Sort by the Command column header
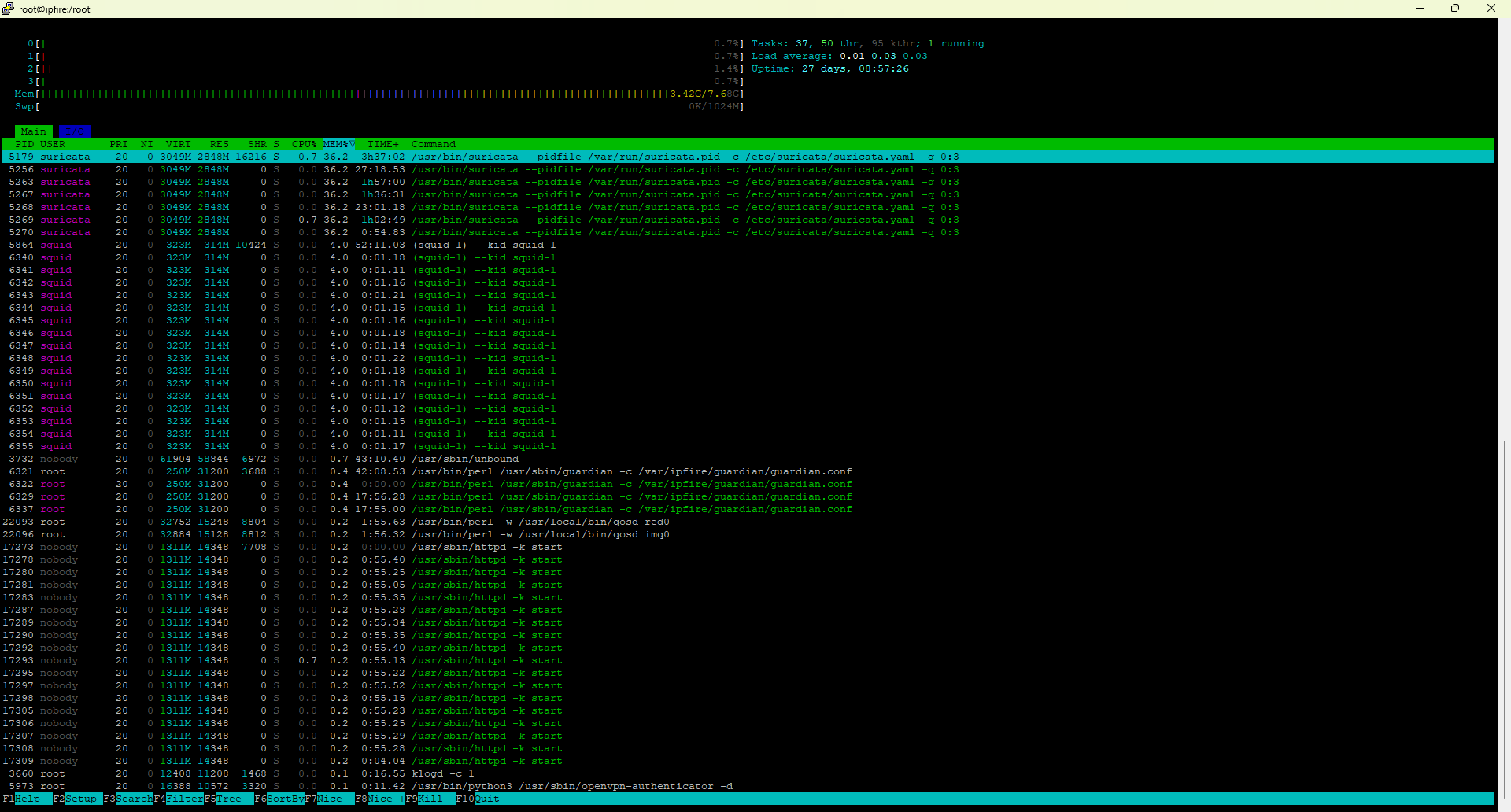Viewport: 1511px width, 812px height. pyautogui.click(x=434, y=144)
